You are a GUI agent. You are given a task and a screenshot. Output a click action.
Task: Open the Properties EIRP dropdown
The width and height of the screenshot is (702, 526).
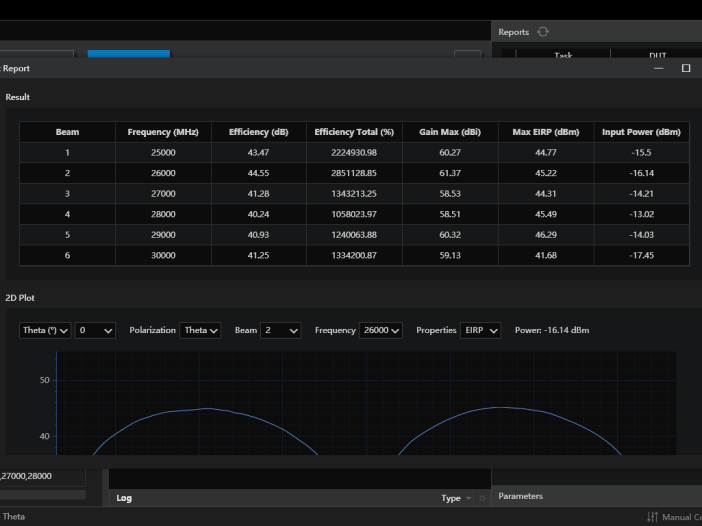coord(481,331)
